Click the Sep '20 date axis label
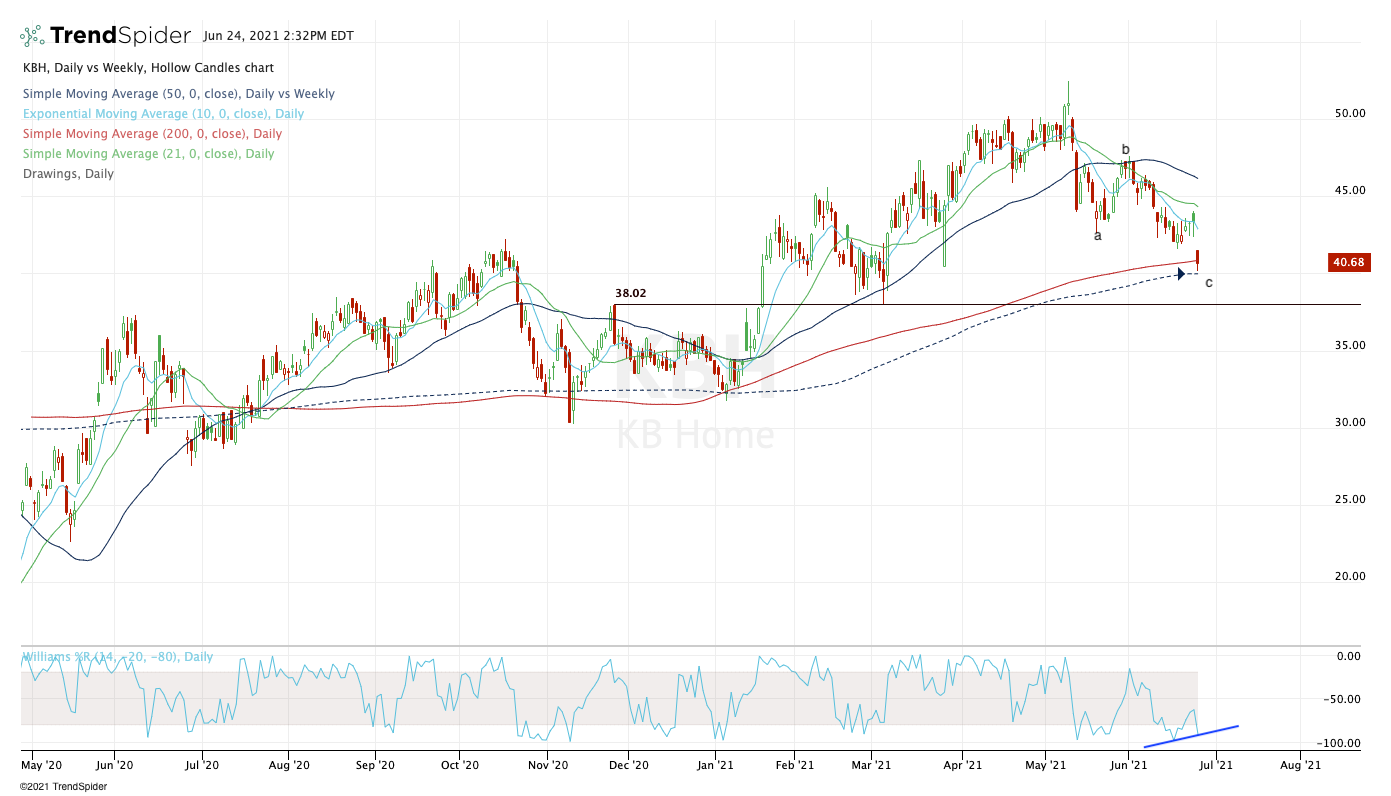 [x=375, y=764]
